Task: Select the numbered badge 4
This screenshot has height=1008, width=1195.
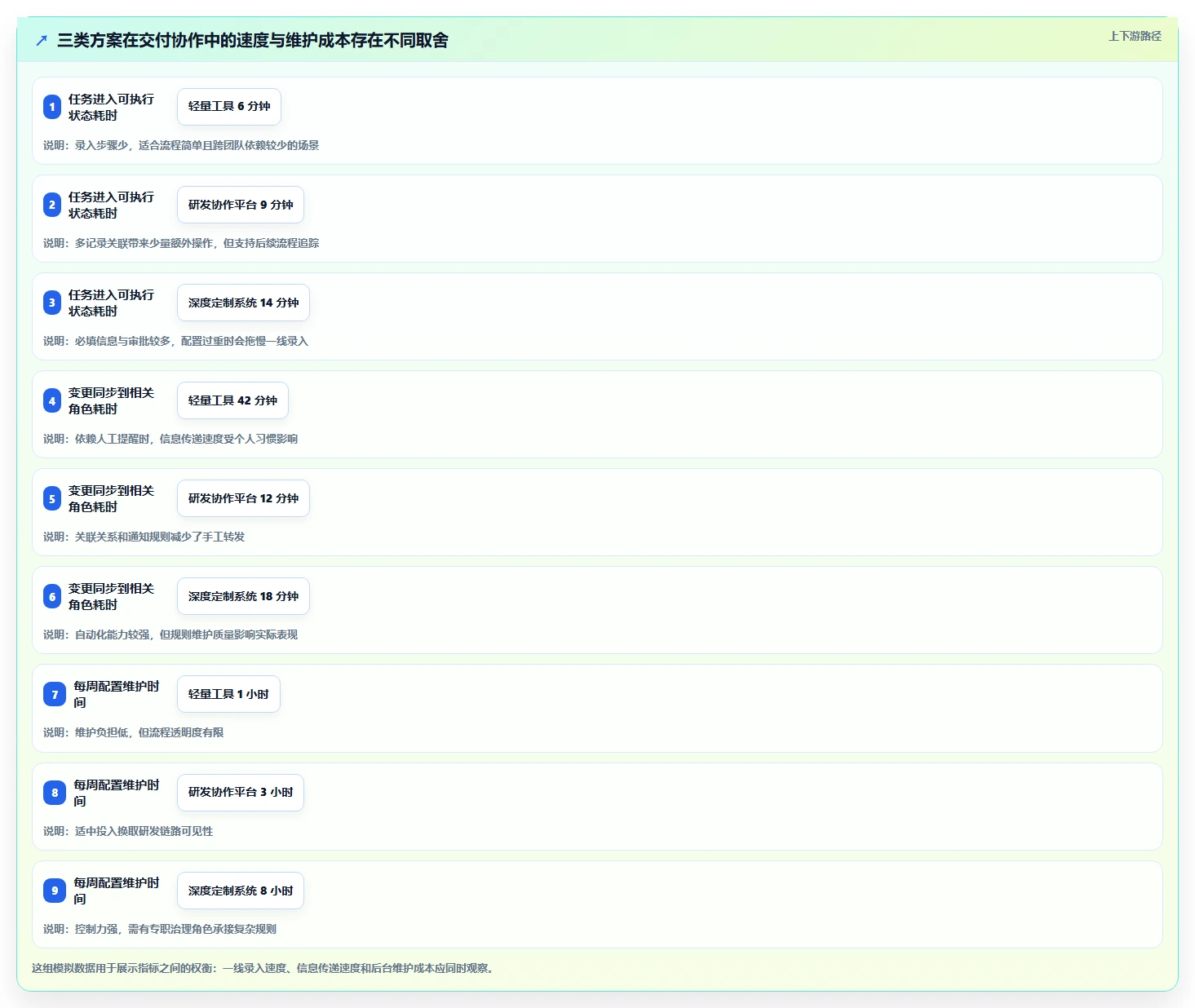Action: click(52, 400)
